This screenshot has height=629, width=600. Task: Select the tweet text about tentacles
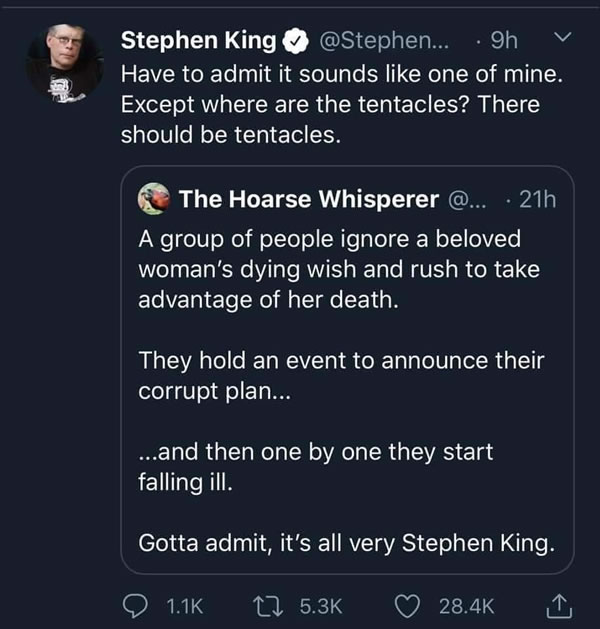[330, 104]
